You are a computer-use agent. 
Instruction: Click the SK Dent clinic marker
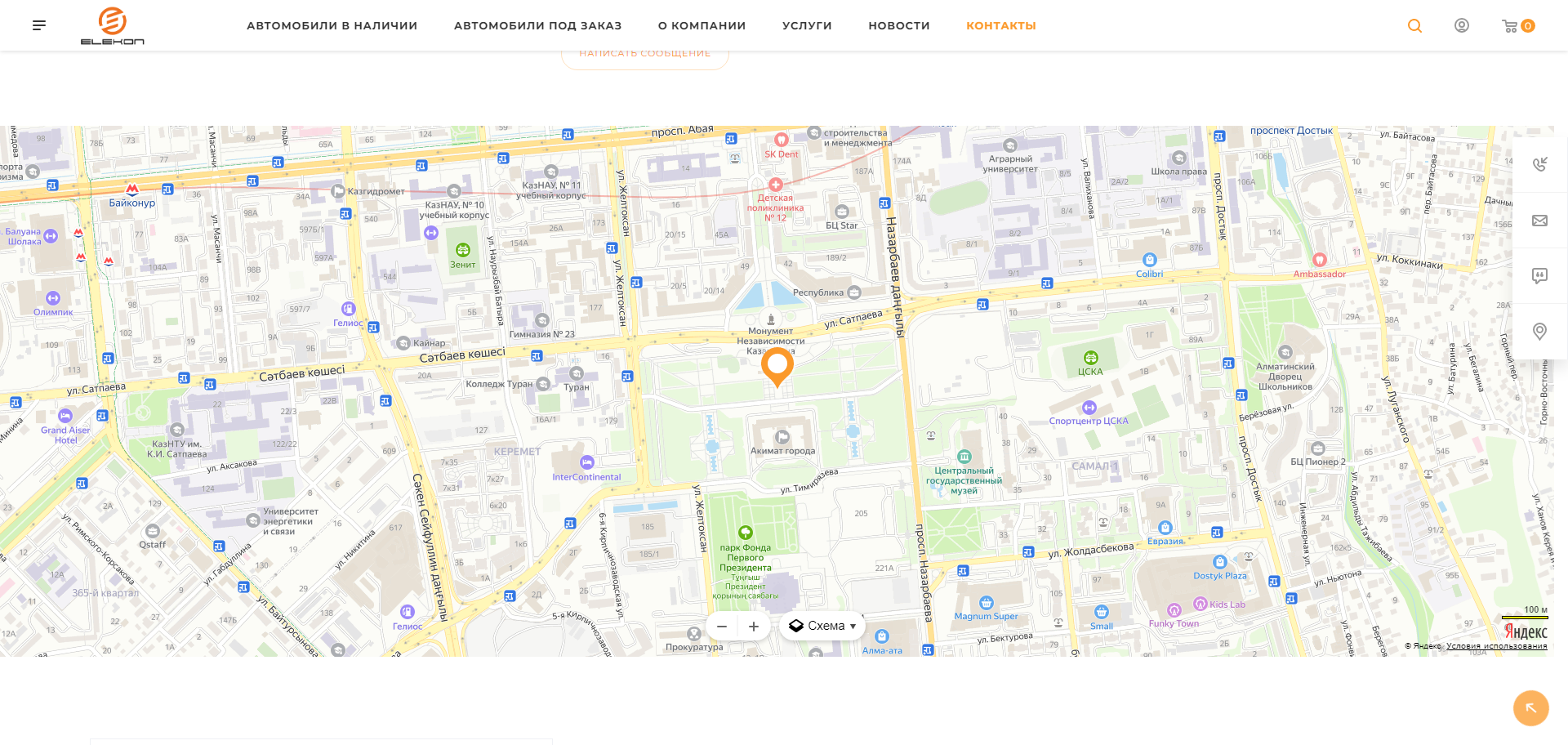tap(782, 140)
